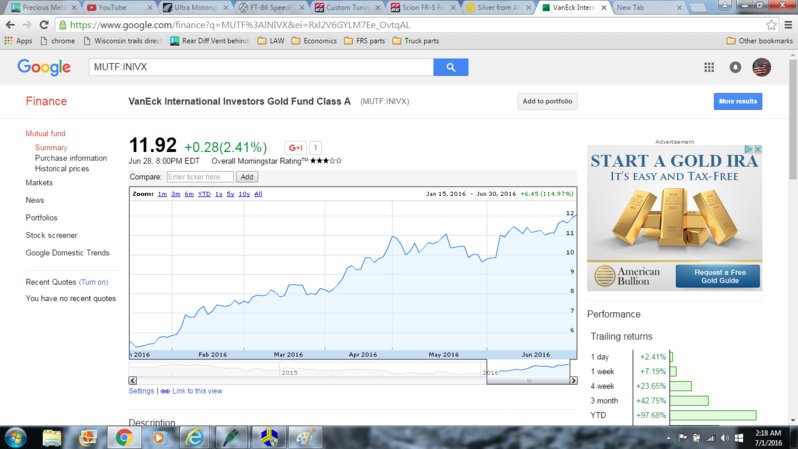Screen dimensions: 798x449
Task: Click the MUTF:INIVX search box
Action: (x=261, y=67)
